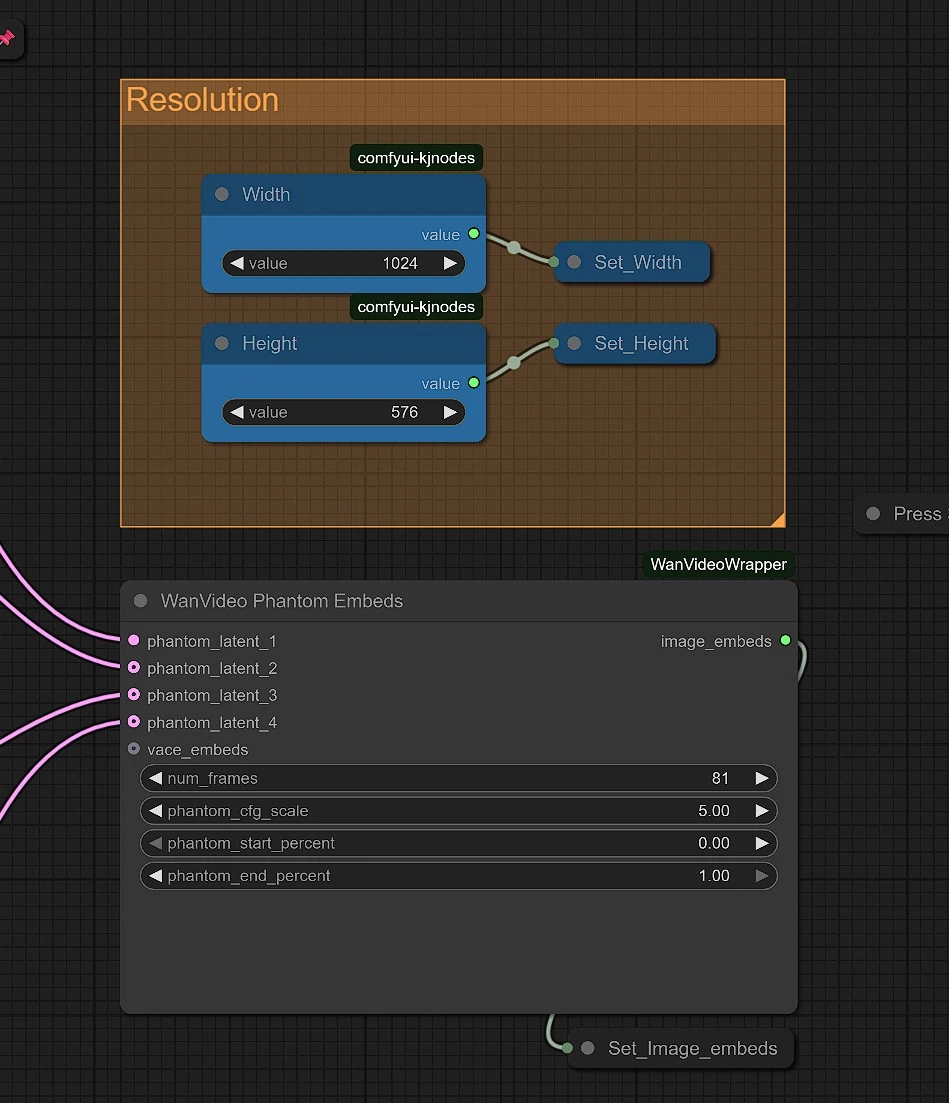Click the Height node's value output port
This screenshot has width=949, height=1103.
coord(474,383)
